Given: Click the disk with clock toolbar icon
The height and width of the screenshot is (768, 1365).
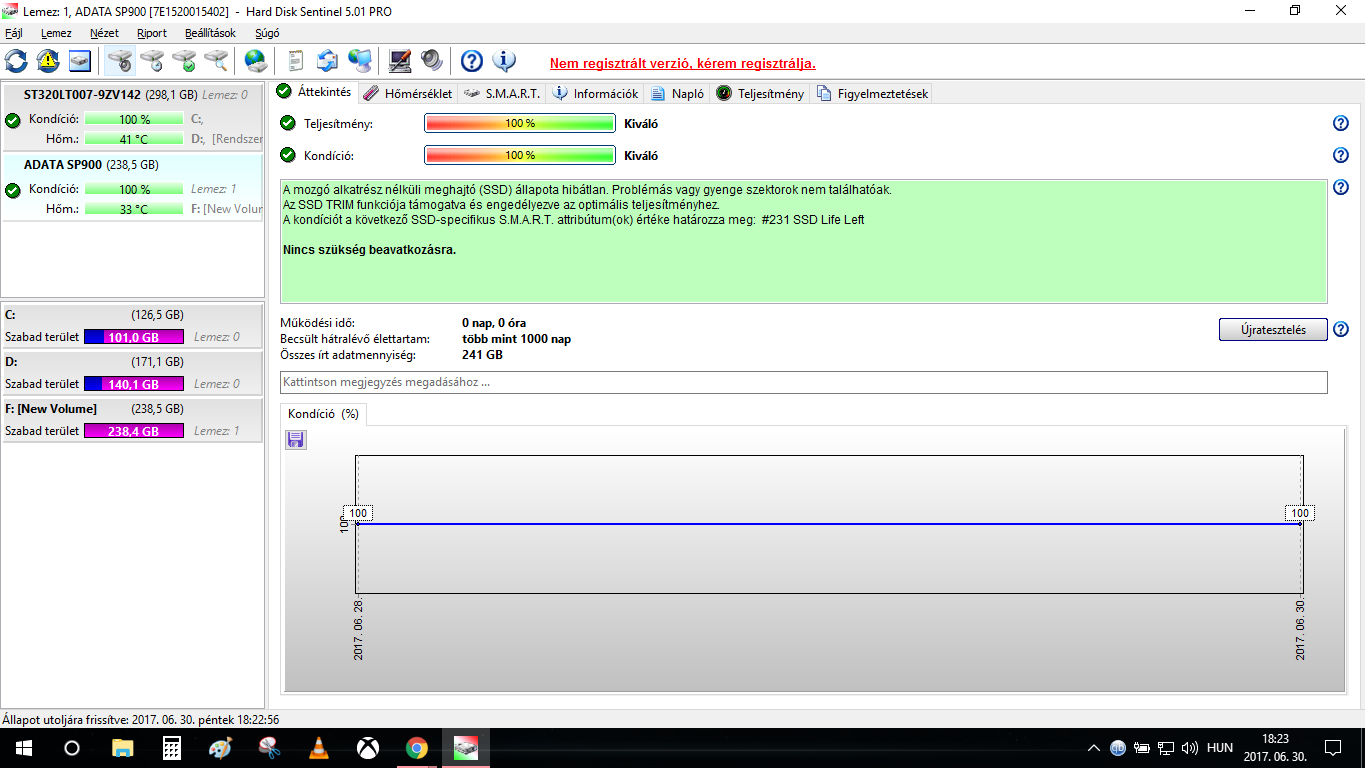Looking at the screenshot, I should click(152, 61).
